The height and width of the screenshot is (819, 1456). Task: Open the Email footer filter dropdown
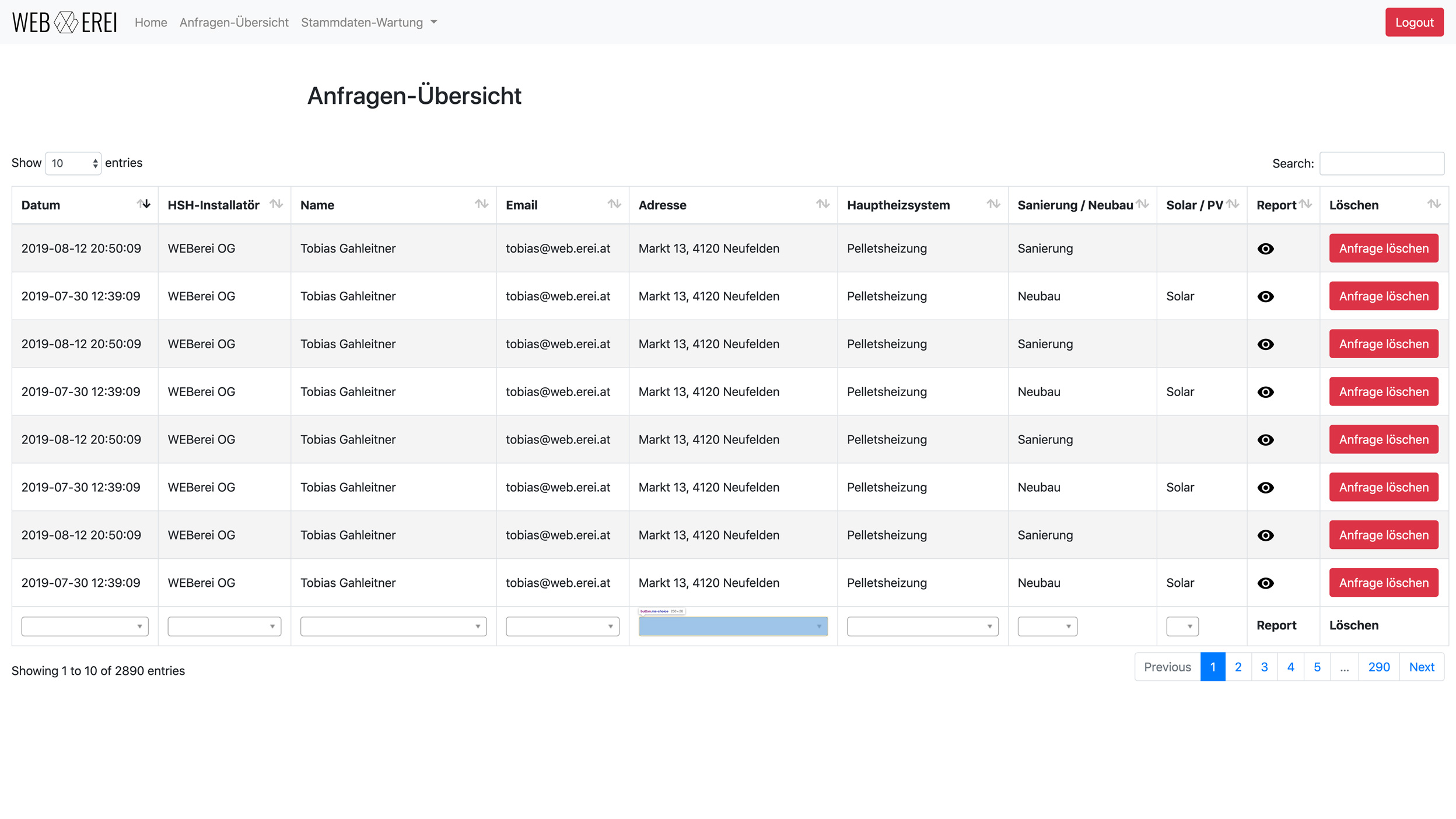[x=562, y=626]
